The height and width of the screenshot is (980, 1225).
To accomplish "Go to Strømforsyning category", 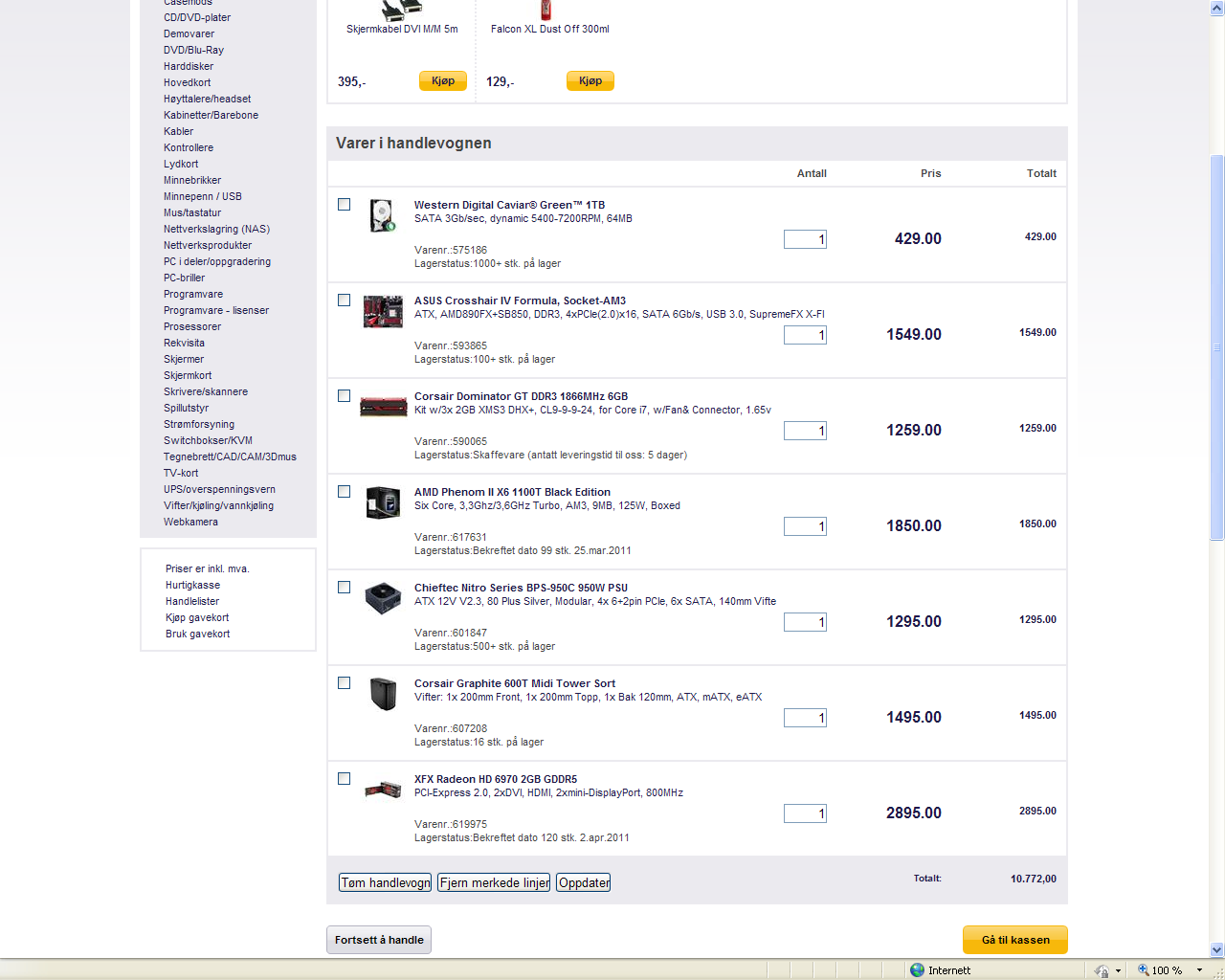I will click(x=199, y=425).
